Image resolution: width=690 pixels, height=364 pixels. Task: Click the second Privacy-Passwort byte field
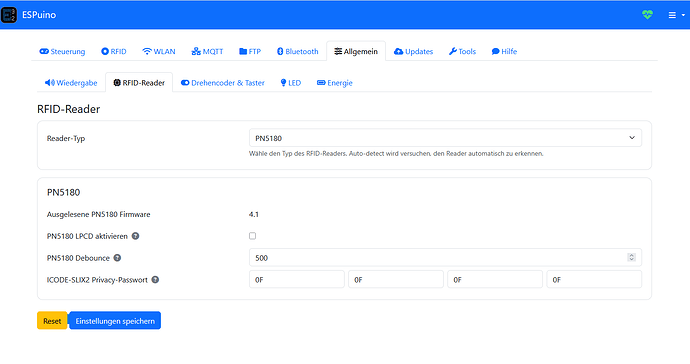click(396, 279)
